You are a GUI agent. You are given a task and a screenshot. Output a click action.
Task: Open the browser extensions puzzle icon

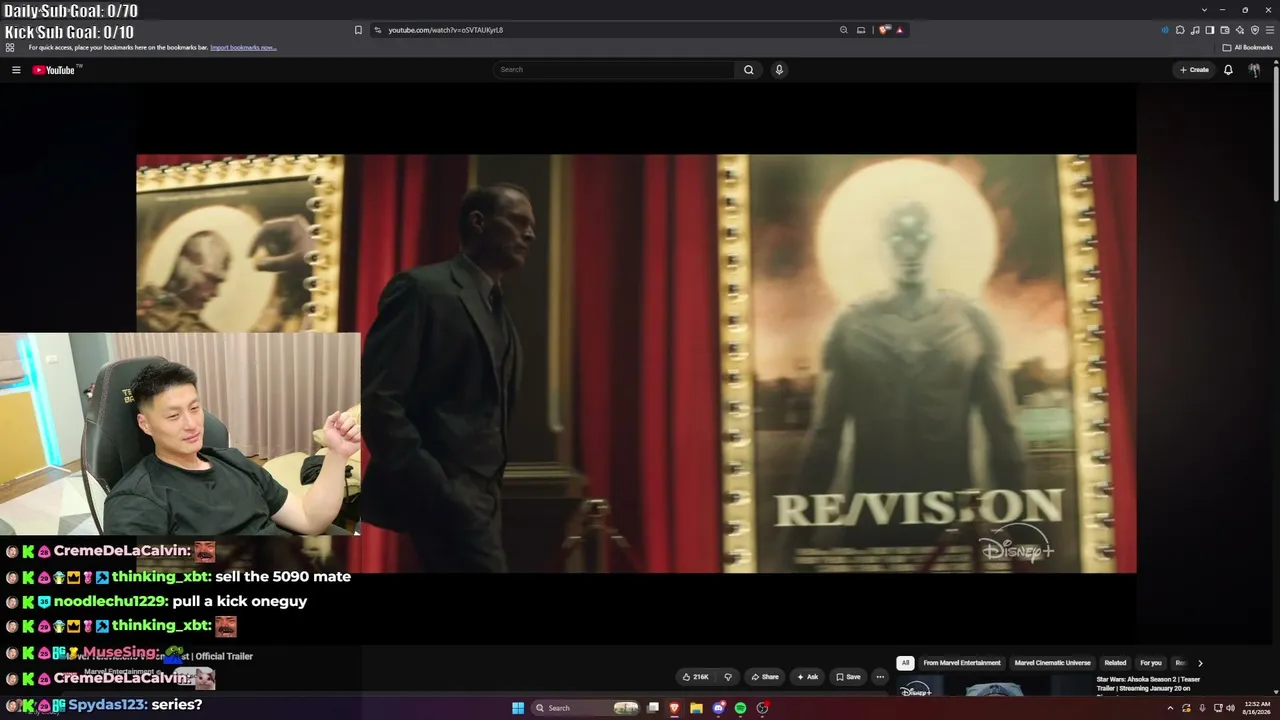click(1180, 30)
